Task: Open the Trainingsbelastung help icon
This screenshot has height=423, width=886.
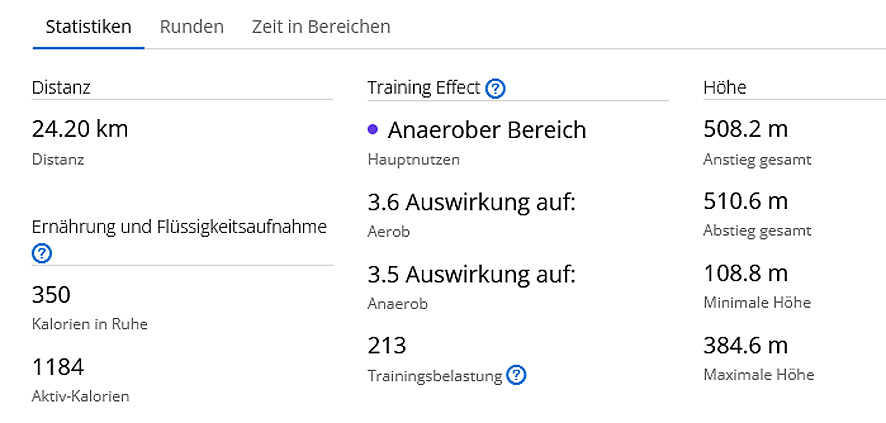Action: pyautogui.click(x=516, y=375)
